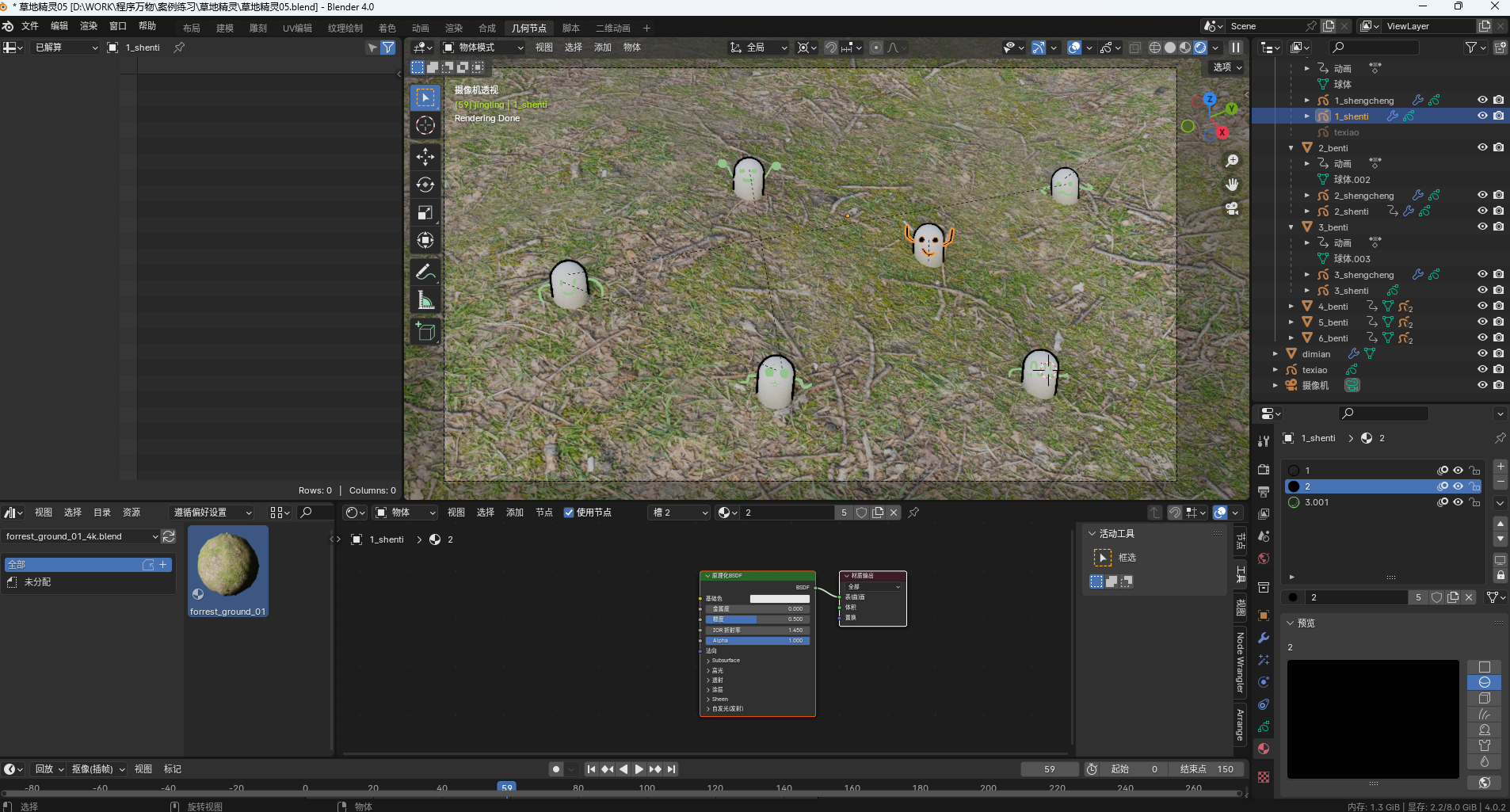1510x812 pixels.
Task: Select the Rotate tool
Action: point(425,185)
